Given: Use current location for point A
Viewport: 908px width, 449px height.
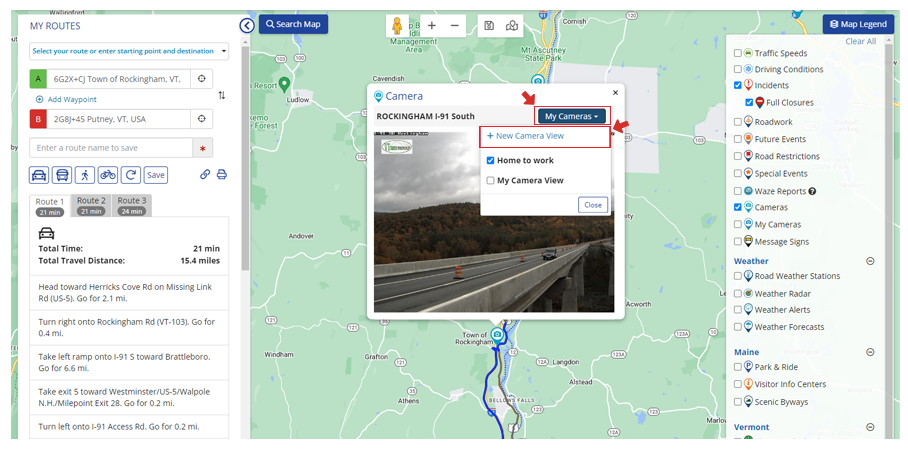Looking at the screenshot, I should [x=202, y=79].
